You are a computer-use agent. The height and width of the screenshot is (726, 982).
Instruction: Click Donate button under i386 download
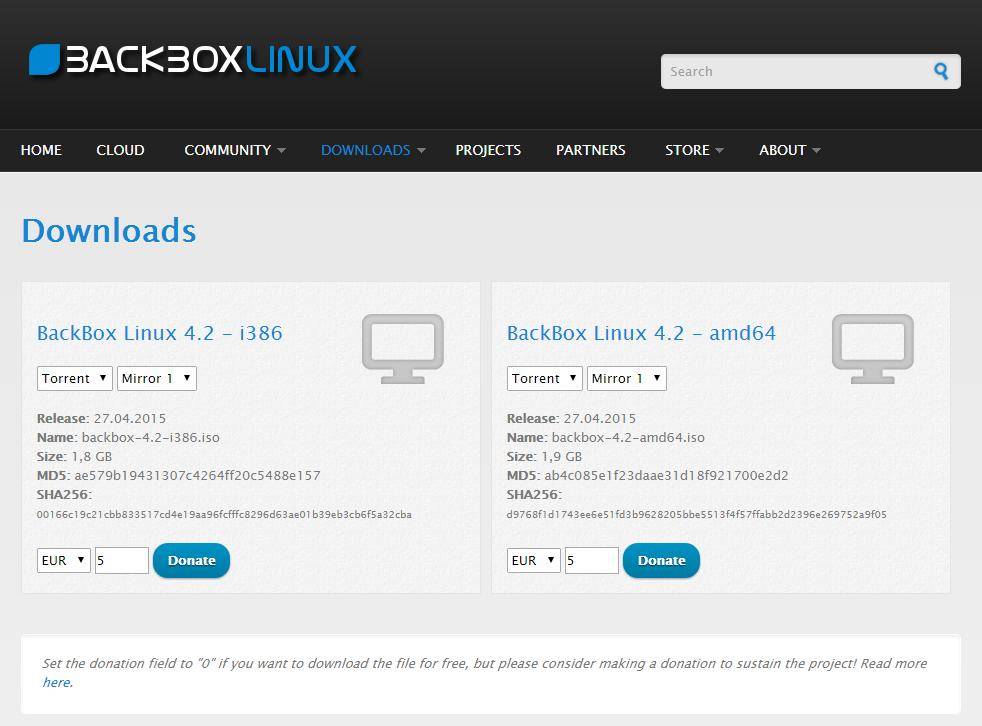pos(192,561)
